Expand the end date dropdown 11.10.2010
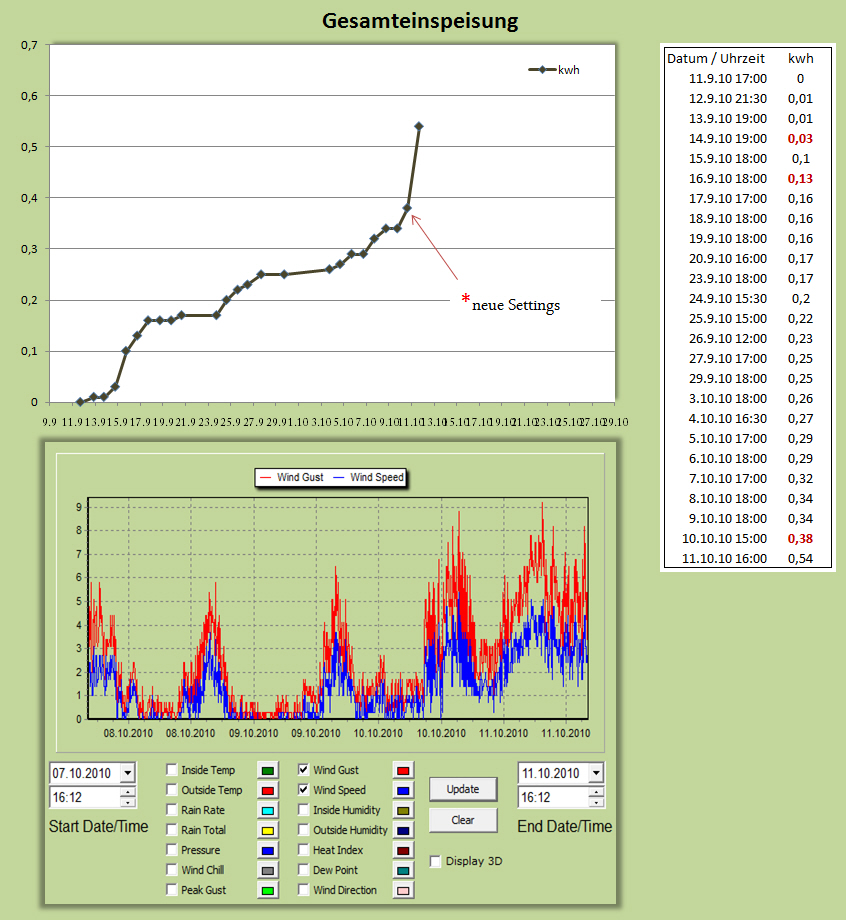This screenshot has height=920, width=846. [x=596, y=773]
